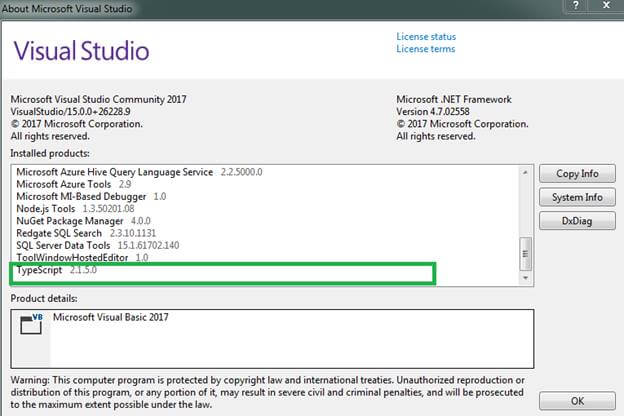The height and width of the screenshot is (416, 624).
Task: Click the Visual Basic product icon
Action: (31, 324)
